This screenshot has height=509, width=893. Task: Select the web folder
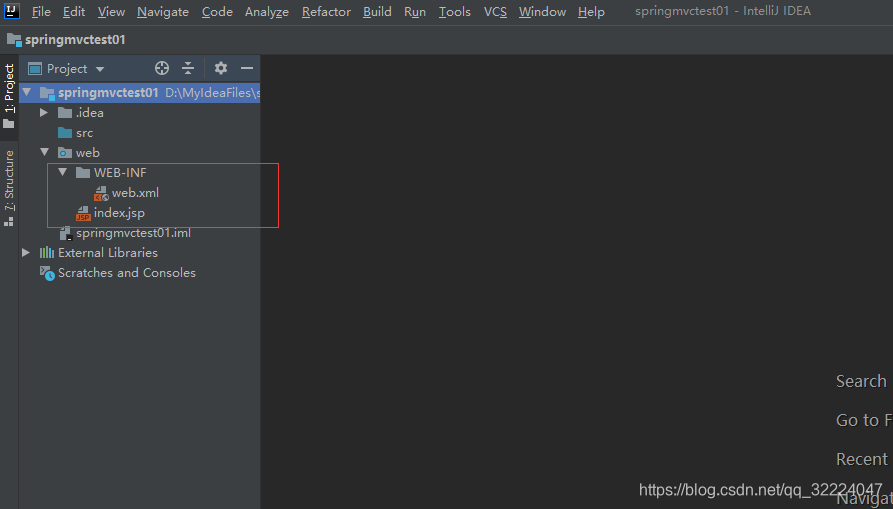[88, 153]
